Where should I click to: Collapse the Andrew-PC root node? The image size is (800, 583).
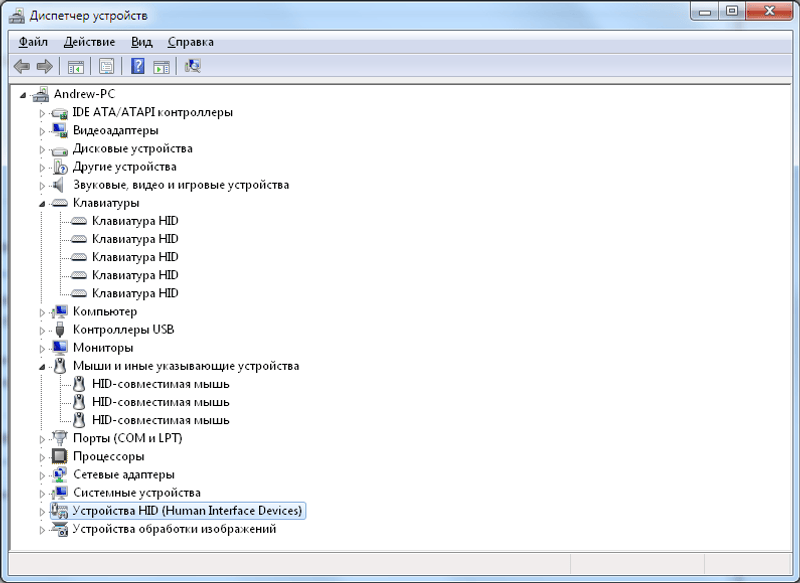[22, 95]
